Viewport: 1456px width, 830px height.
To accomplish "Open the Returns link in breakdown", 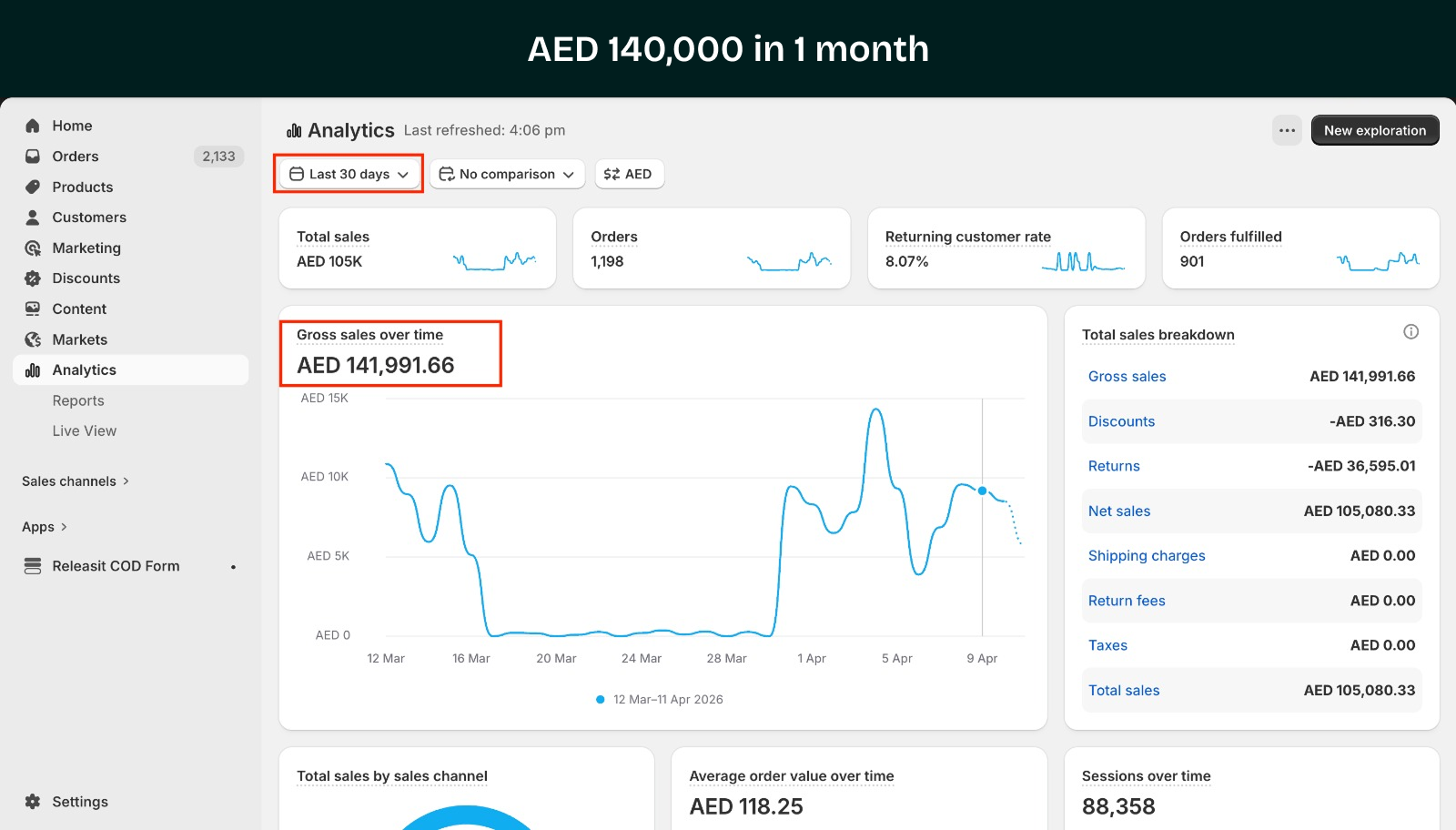I will coord(1114,466).
